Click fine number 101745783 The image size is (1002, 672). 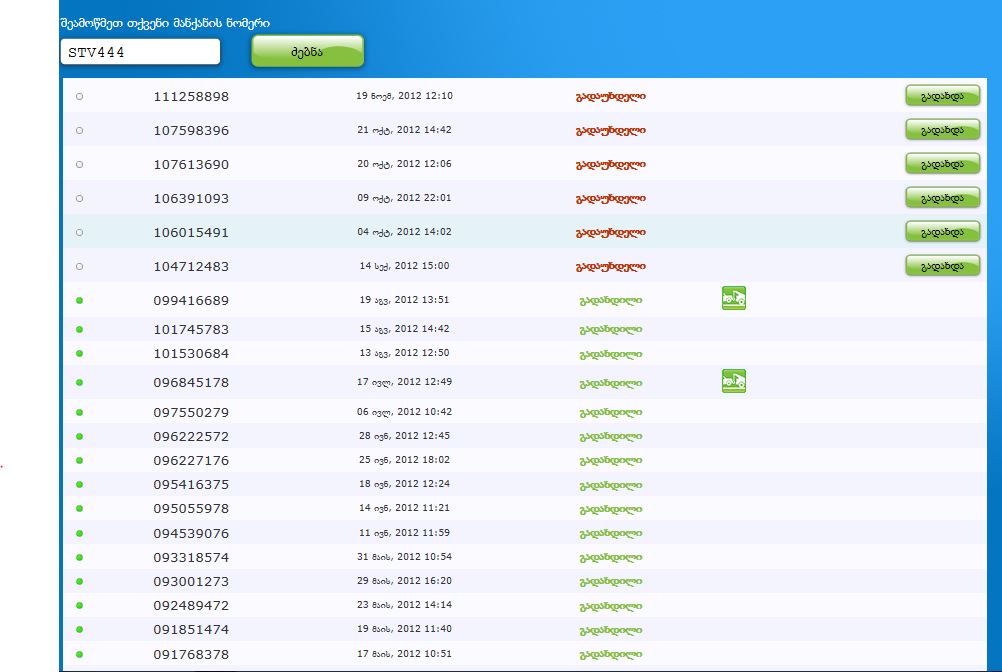pyautogui.click(x=191, y=330)
